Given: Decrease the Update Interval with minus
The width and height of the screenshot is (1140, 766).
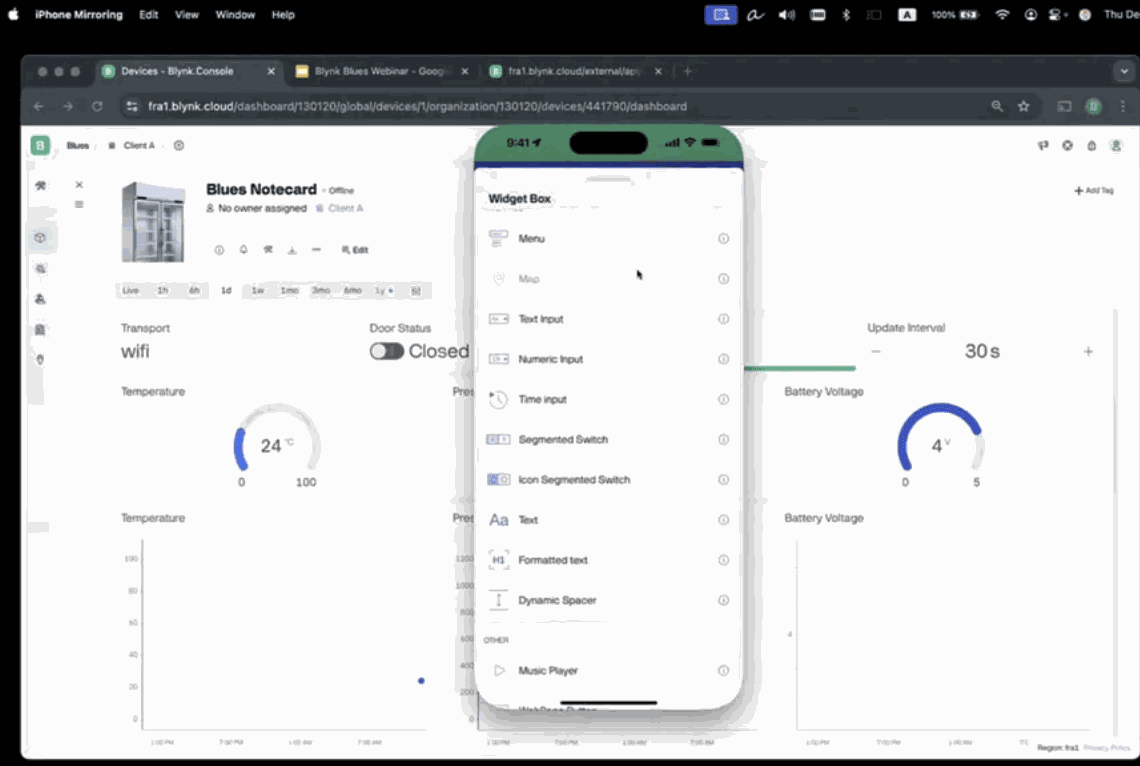Looking at the screenshot, I should click(876, 352).
